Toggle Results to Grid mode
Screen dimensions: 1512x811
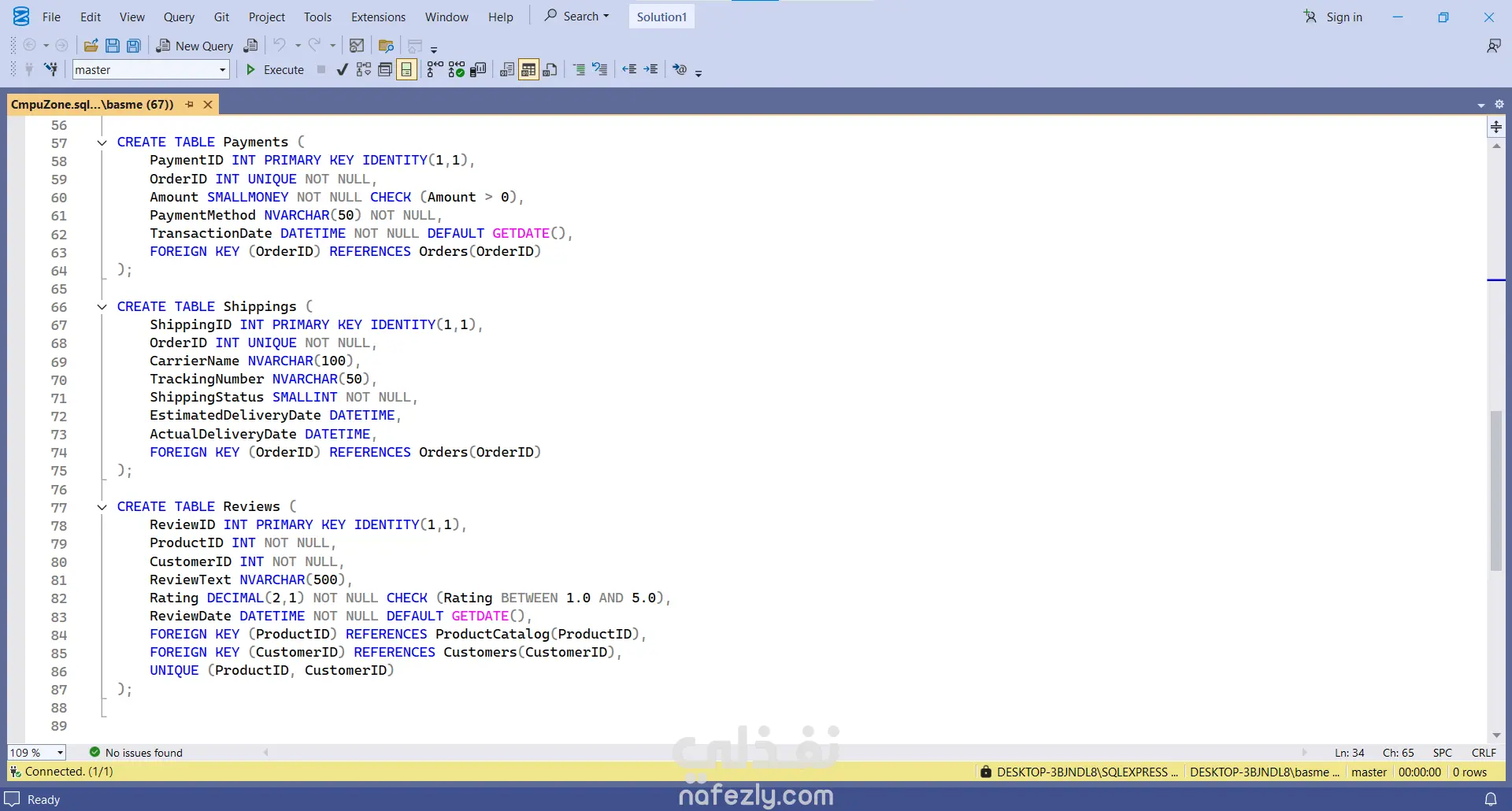[528, 69]
